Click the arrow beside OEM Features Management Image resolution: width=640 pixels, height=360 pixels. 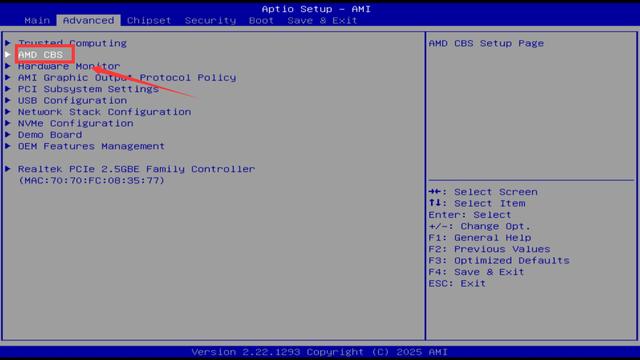click(8, 146)
